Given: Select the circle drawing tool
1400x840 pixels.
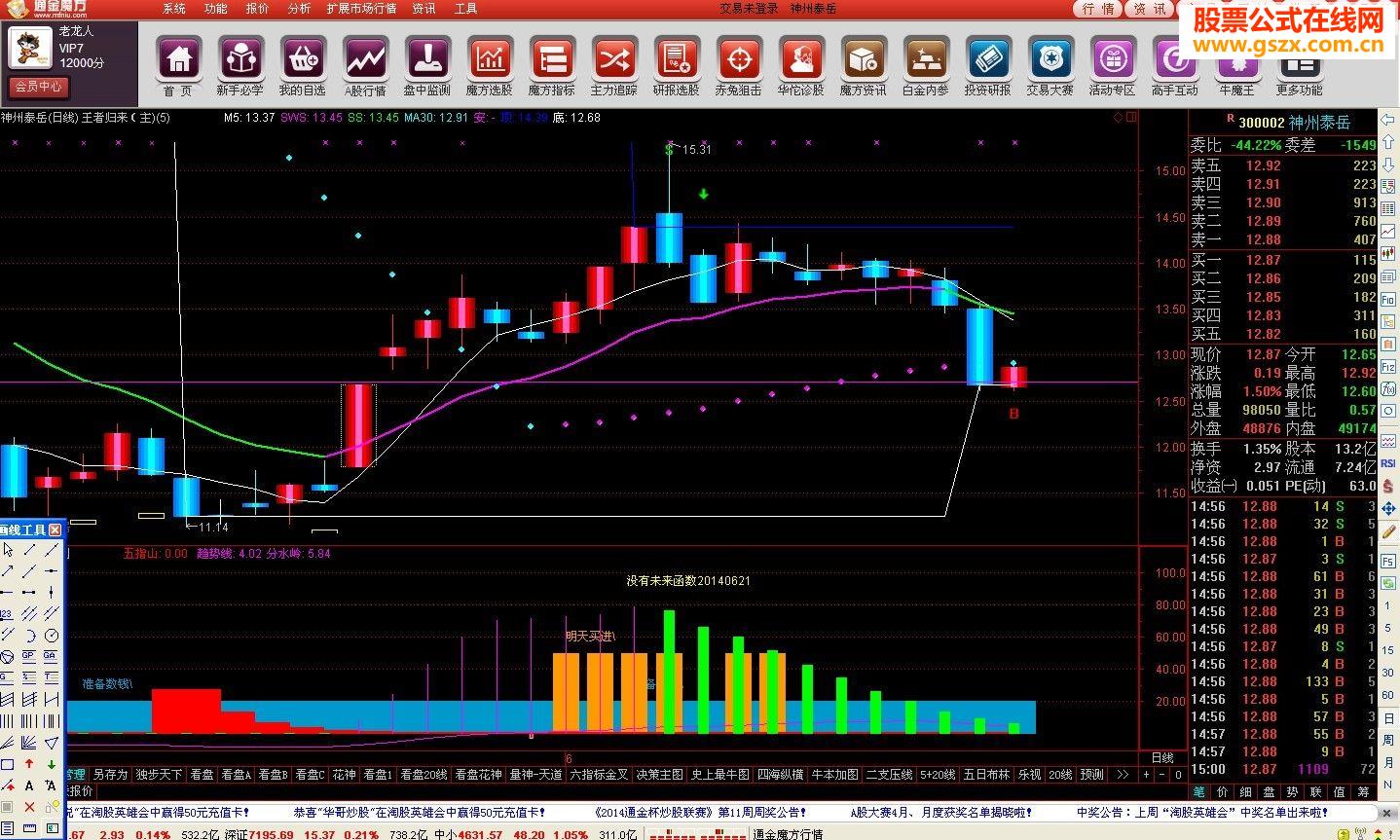Looking at the screenshot, I should [51, 636].
